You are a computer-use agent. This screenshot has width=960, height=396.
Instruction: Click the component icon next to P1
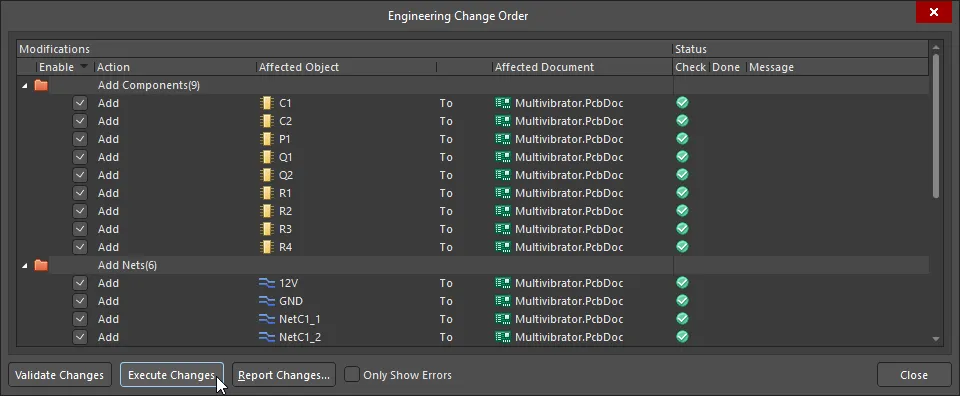click(266, 139)
